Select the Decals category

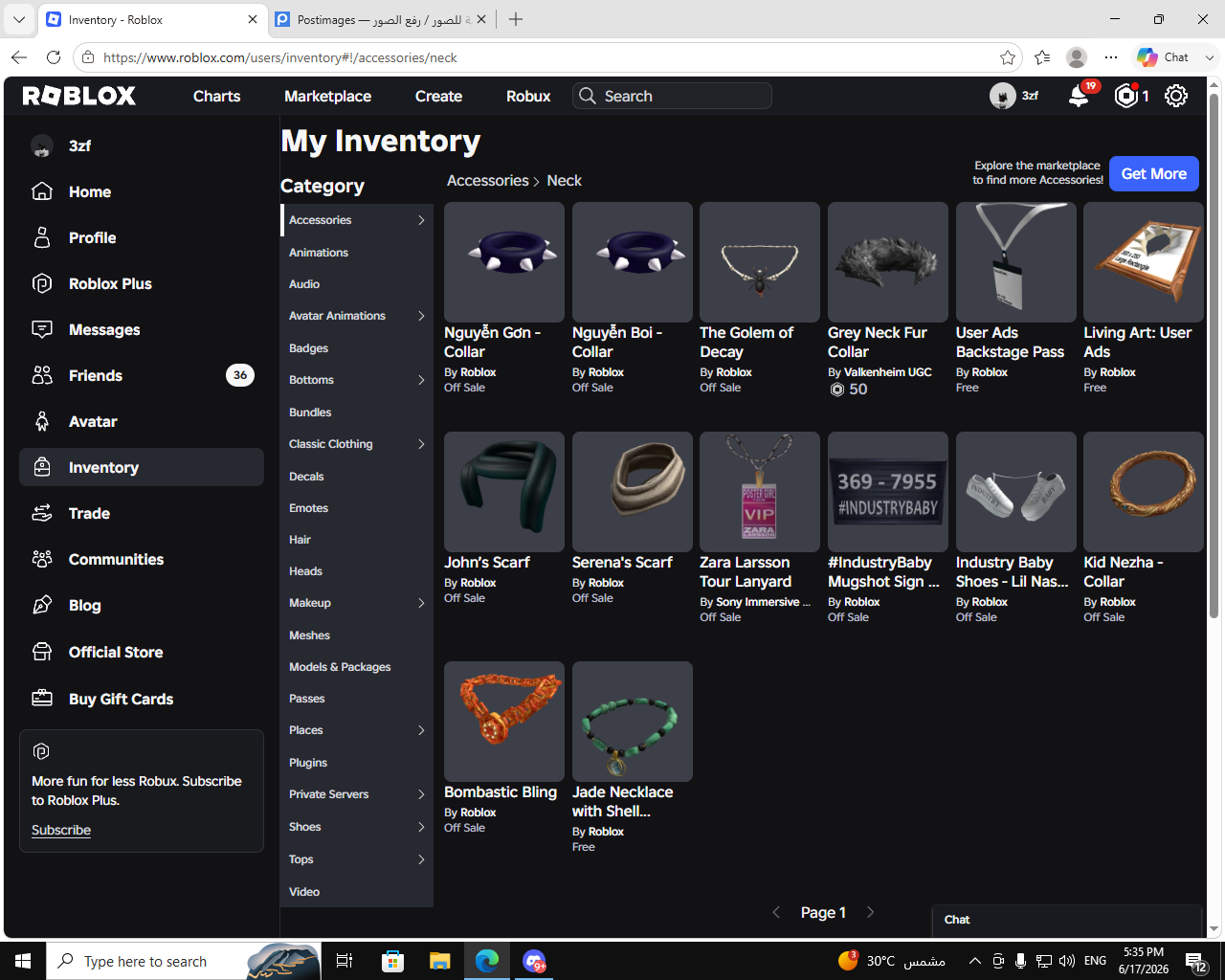(306, 477)
